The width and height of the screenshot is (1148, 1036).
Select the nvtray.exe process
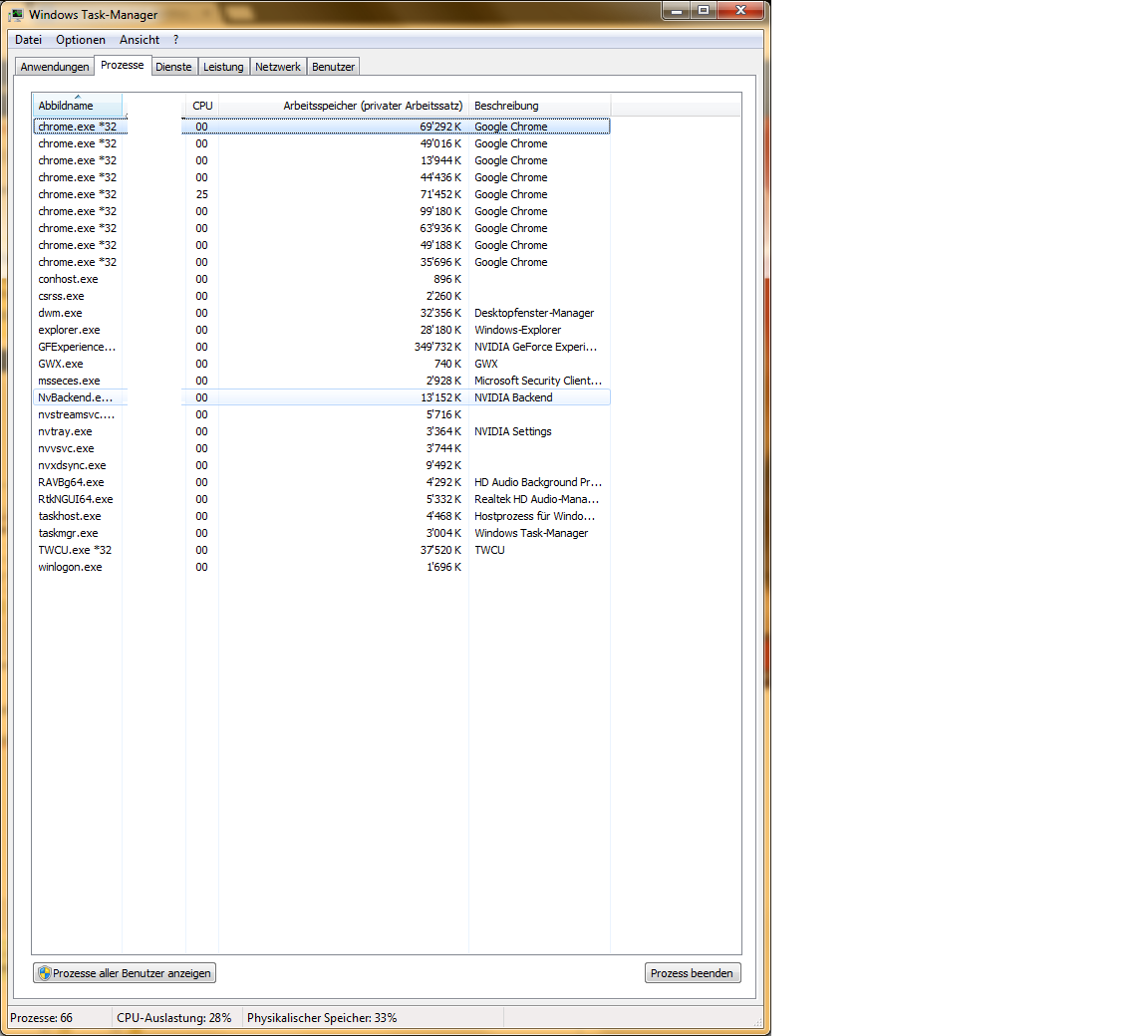(x=322, y=431)
